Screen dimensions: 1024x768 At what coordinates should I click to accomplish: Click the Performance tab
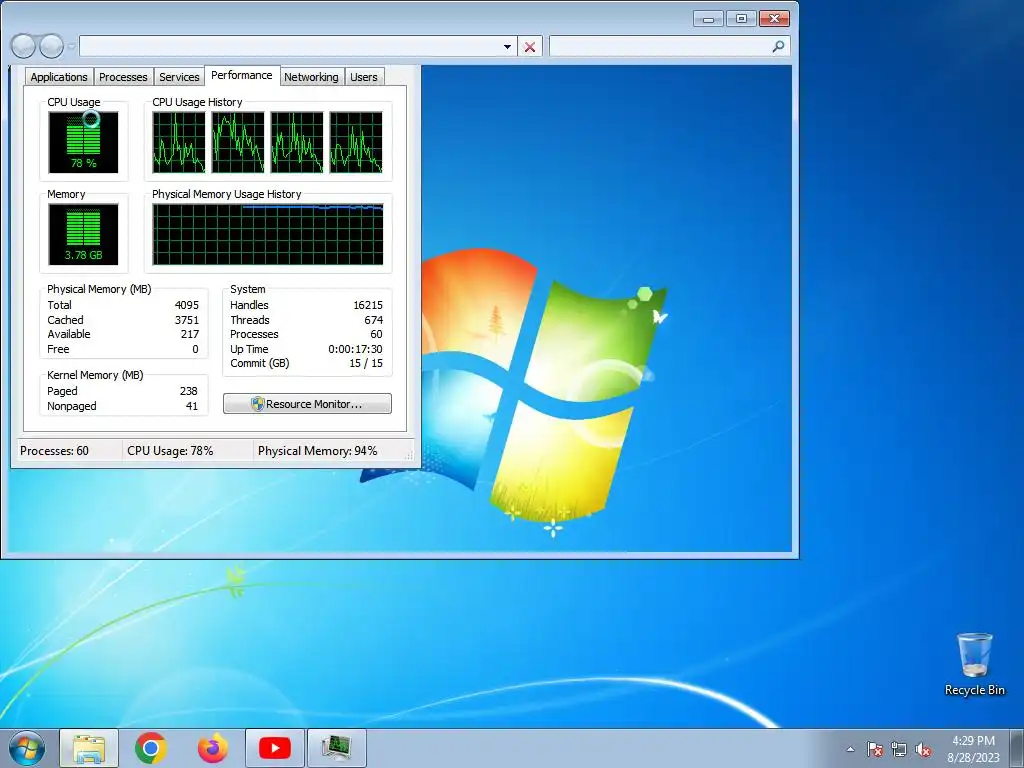242,75
